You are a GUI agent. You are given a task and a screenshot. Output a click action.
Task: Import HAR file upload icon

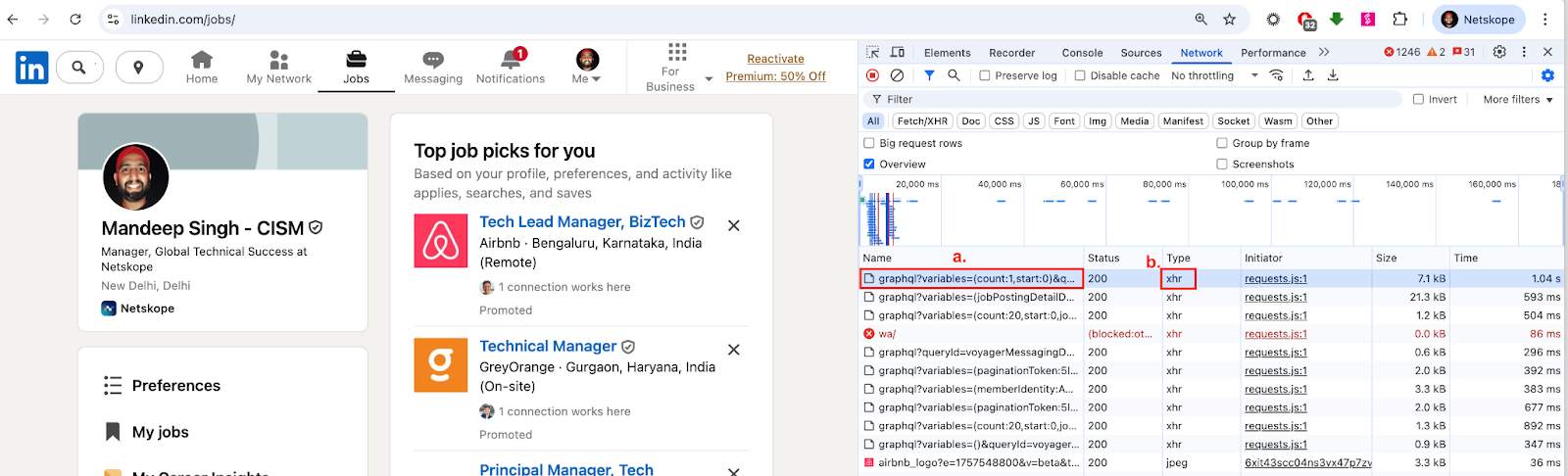pos(1308,75)
